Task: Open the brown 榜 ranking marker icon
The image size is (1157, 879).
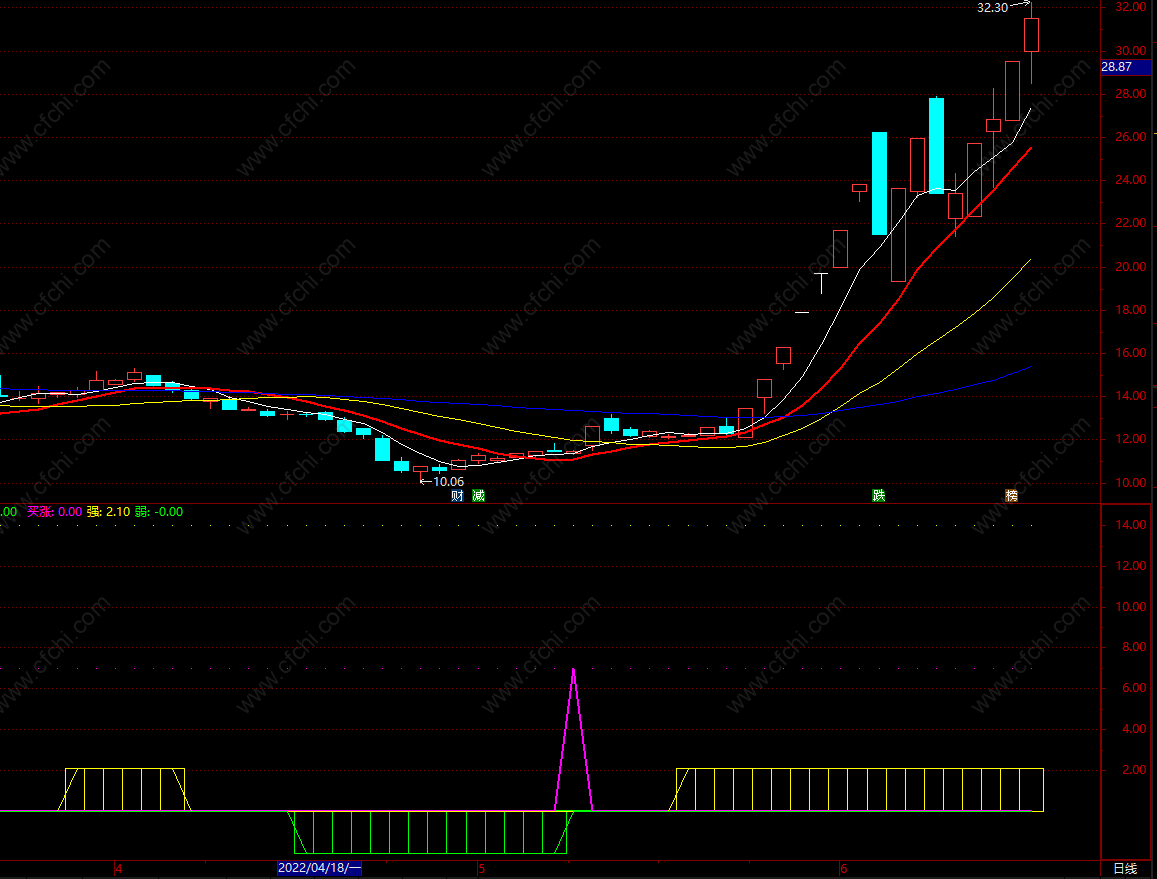Action: pos(1012,496)
